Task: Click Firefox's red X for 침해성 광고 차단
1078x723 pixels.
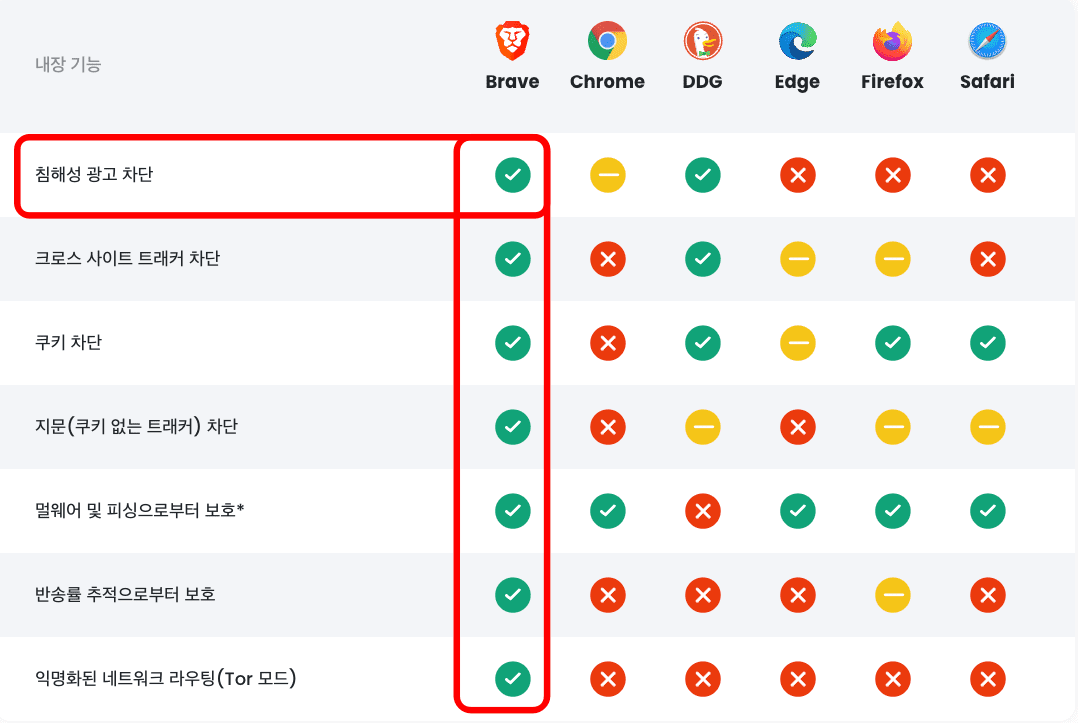Action: (892, 175)
